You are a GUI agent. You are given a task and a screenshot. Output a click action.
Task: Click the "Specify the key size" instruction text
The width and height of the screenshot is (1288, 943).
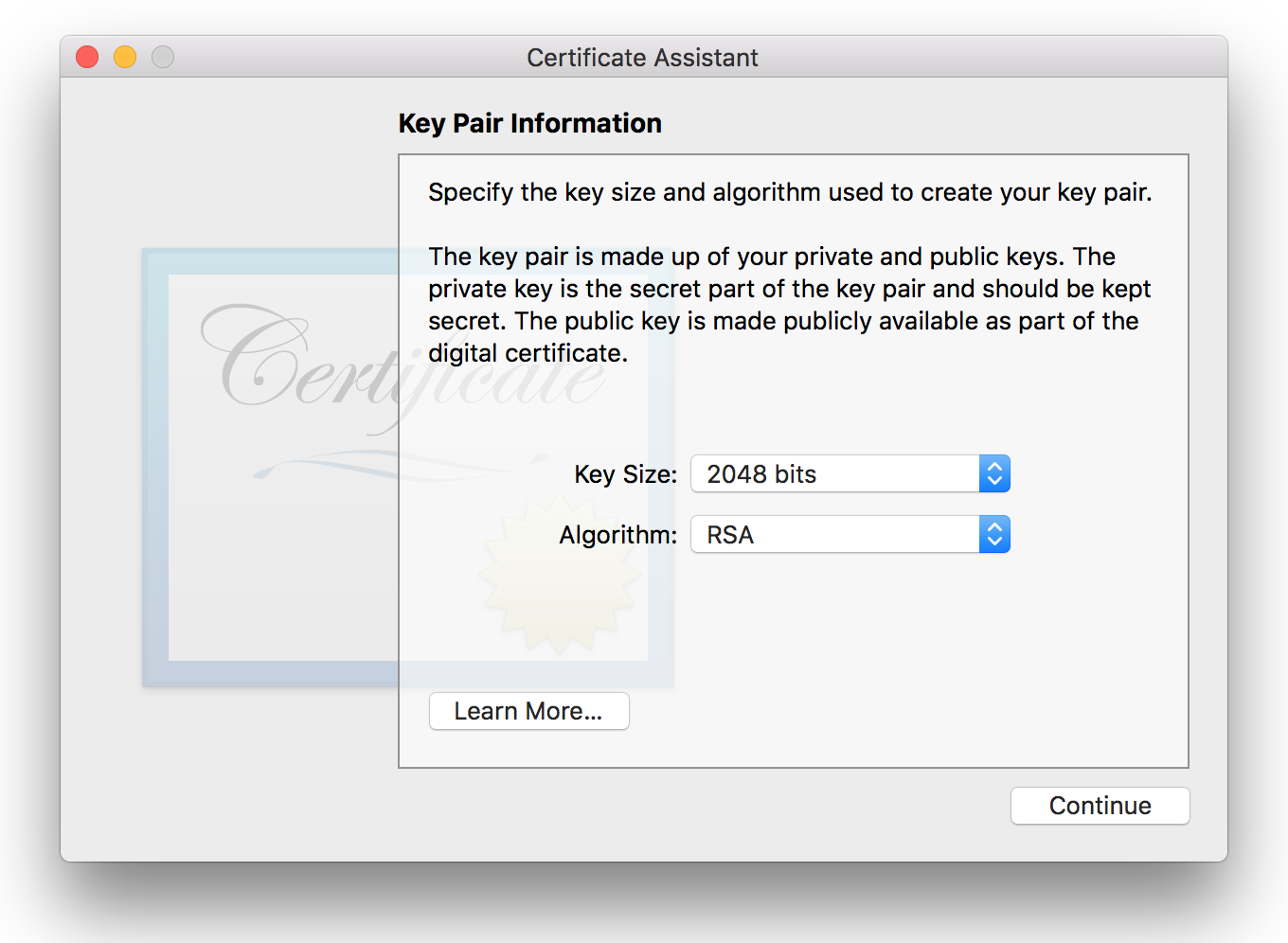[x=789, y=192]
